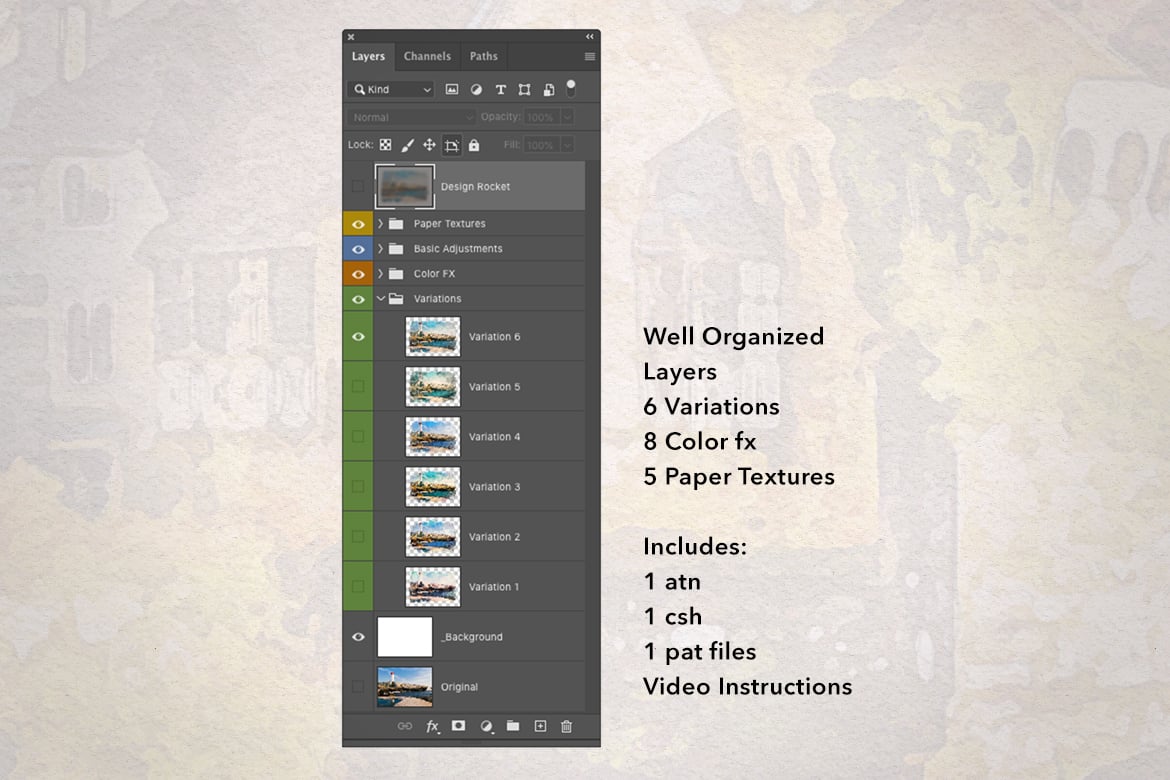Lock image pixels brush icon
This screenshot has width=1170, height=780.
point(407,145)
